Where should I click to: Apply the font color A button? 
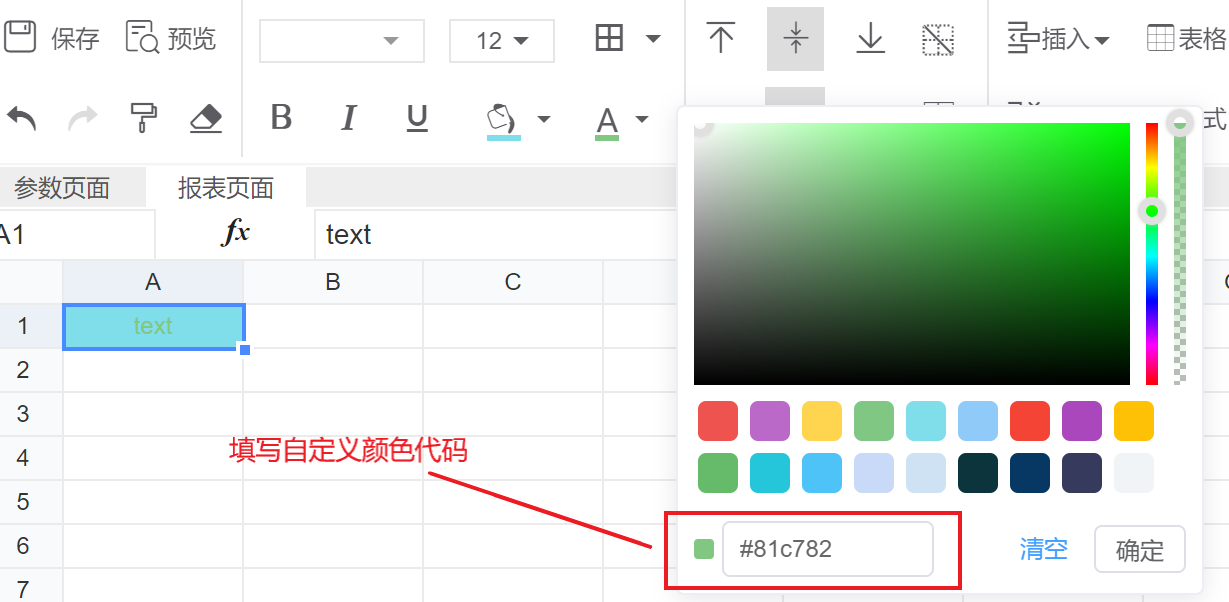pos(607,122)
